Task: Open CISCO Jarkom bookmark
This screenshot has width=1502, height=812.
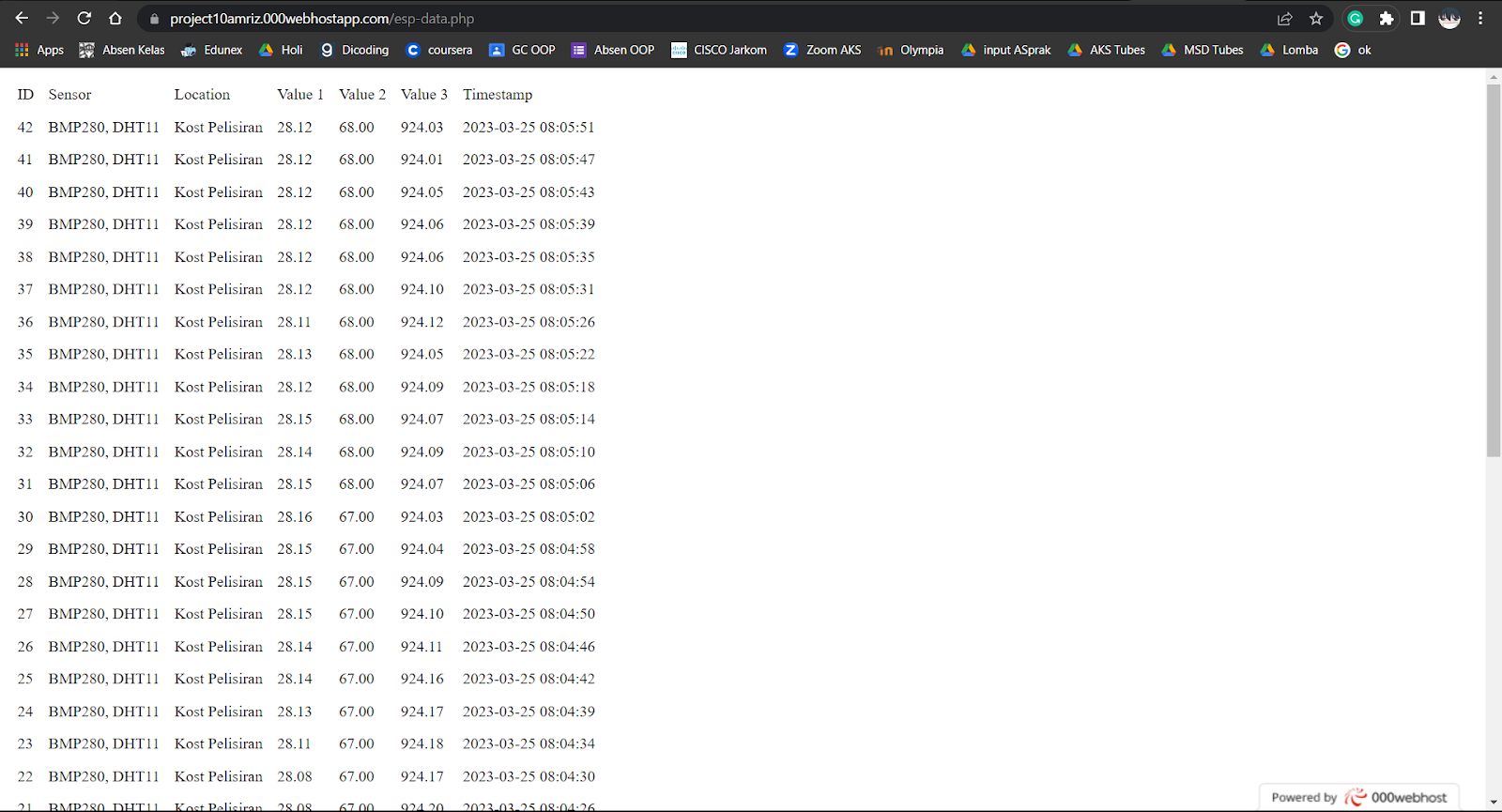Action: [x=719, y=50]
